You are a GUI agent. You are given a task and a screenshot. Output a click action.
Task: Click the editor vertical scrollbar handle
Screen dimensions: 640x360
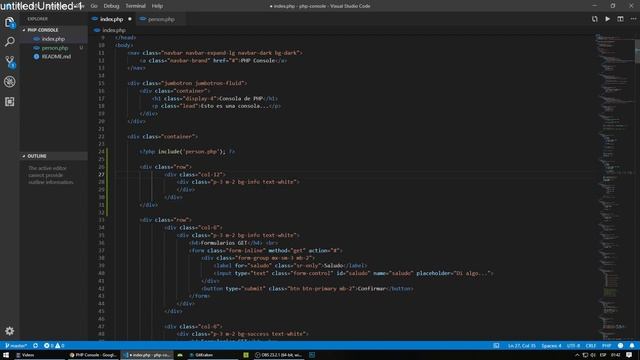pyautogui.click(x=637, y=51)
